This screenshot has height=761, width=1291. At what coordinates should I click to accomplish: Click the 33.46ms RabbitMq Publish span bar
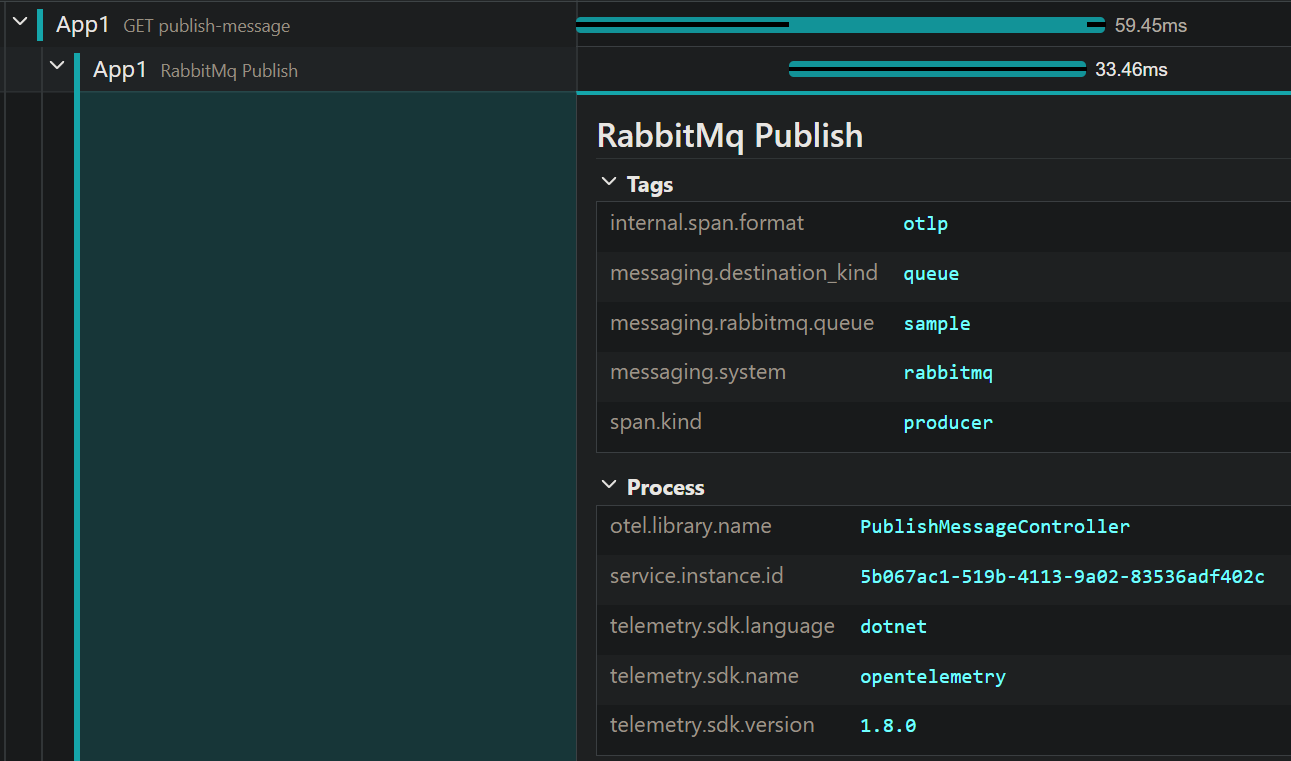[937, 69]
